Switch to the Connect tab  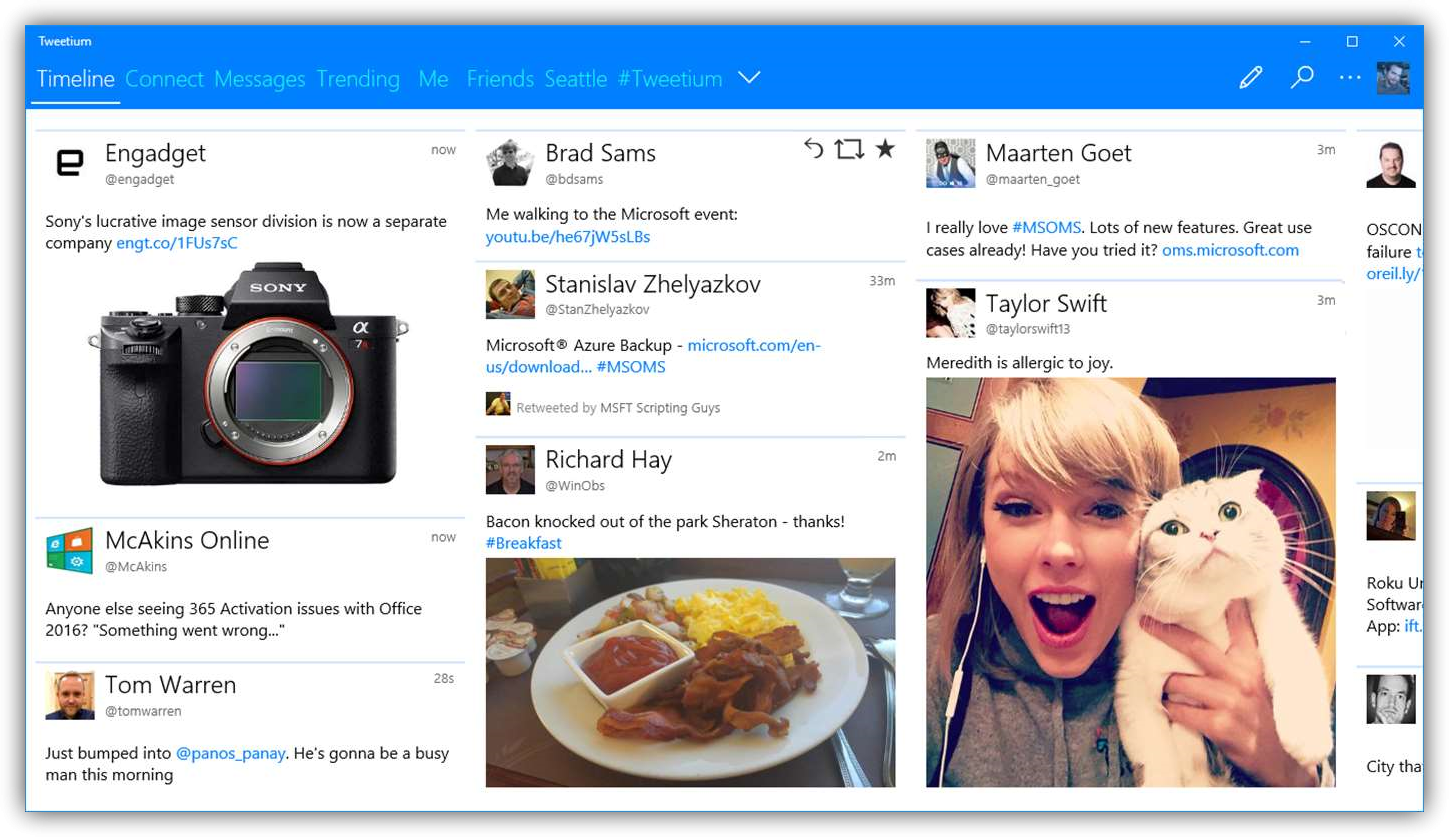[165, 79]
